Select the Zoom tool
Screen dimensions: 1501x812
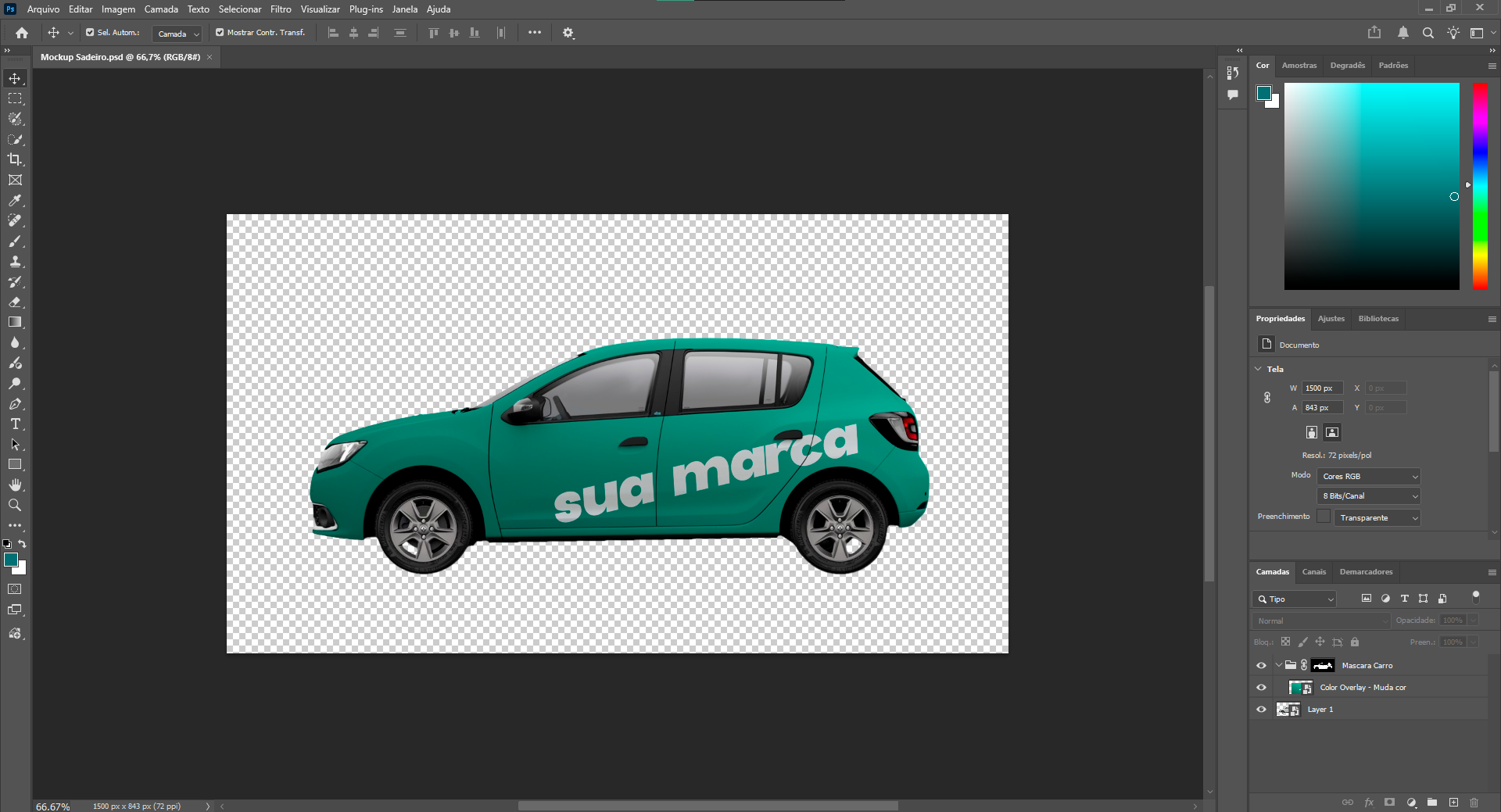point(15,506)
